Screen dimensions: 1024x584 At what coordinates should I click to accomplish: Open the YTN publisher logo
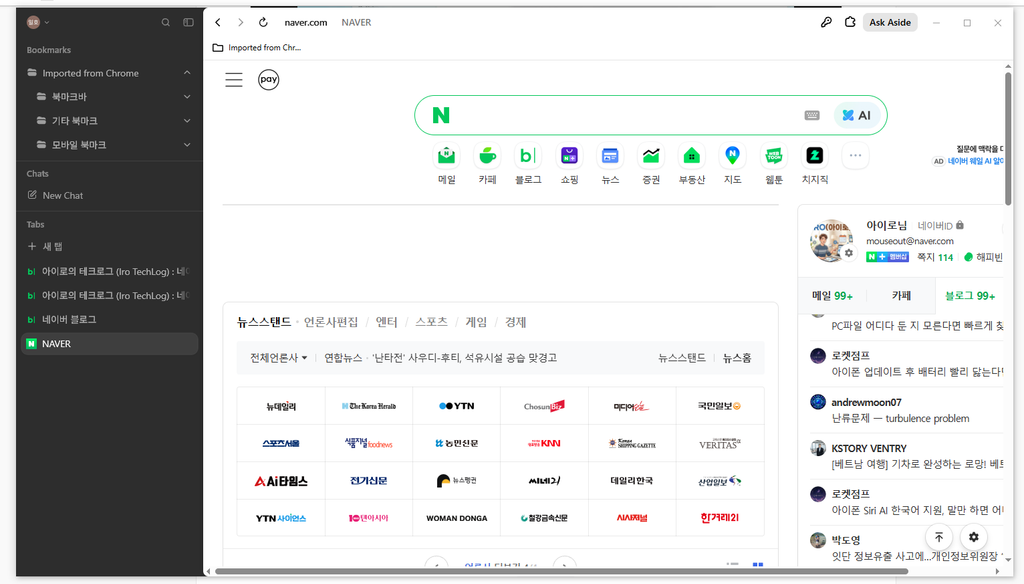(x=456, y=406)
